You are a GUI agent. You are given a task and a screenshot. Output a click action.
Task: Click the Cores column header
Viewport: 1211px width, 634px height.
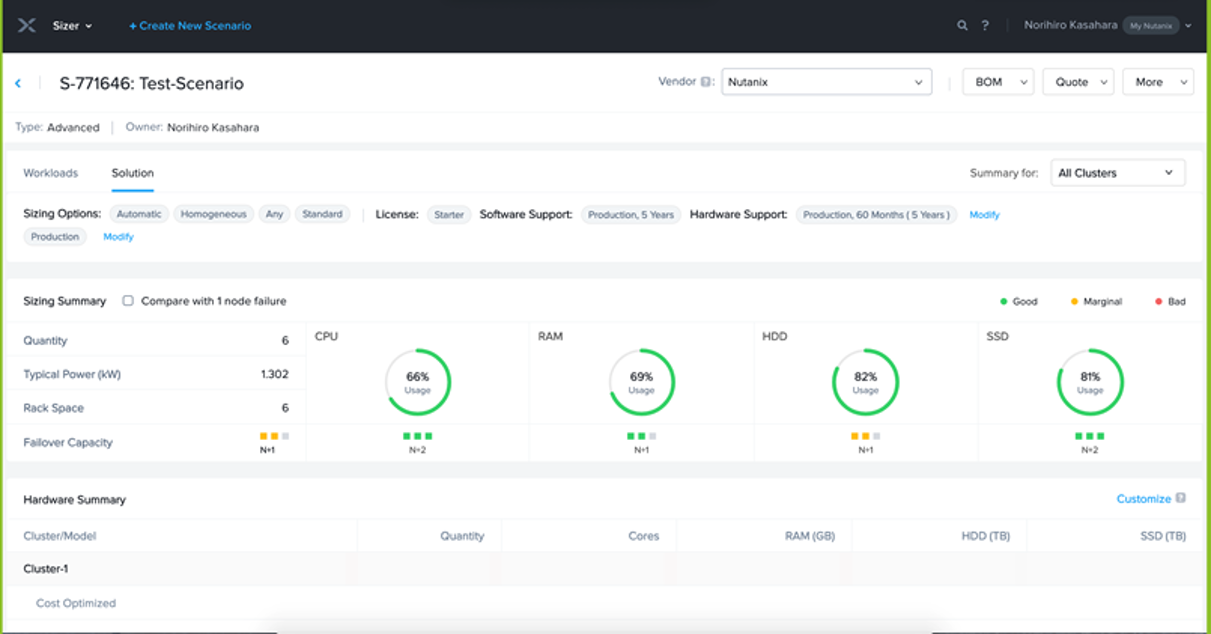point(644,536)
